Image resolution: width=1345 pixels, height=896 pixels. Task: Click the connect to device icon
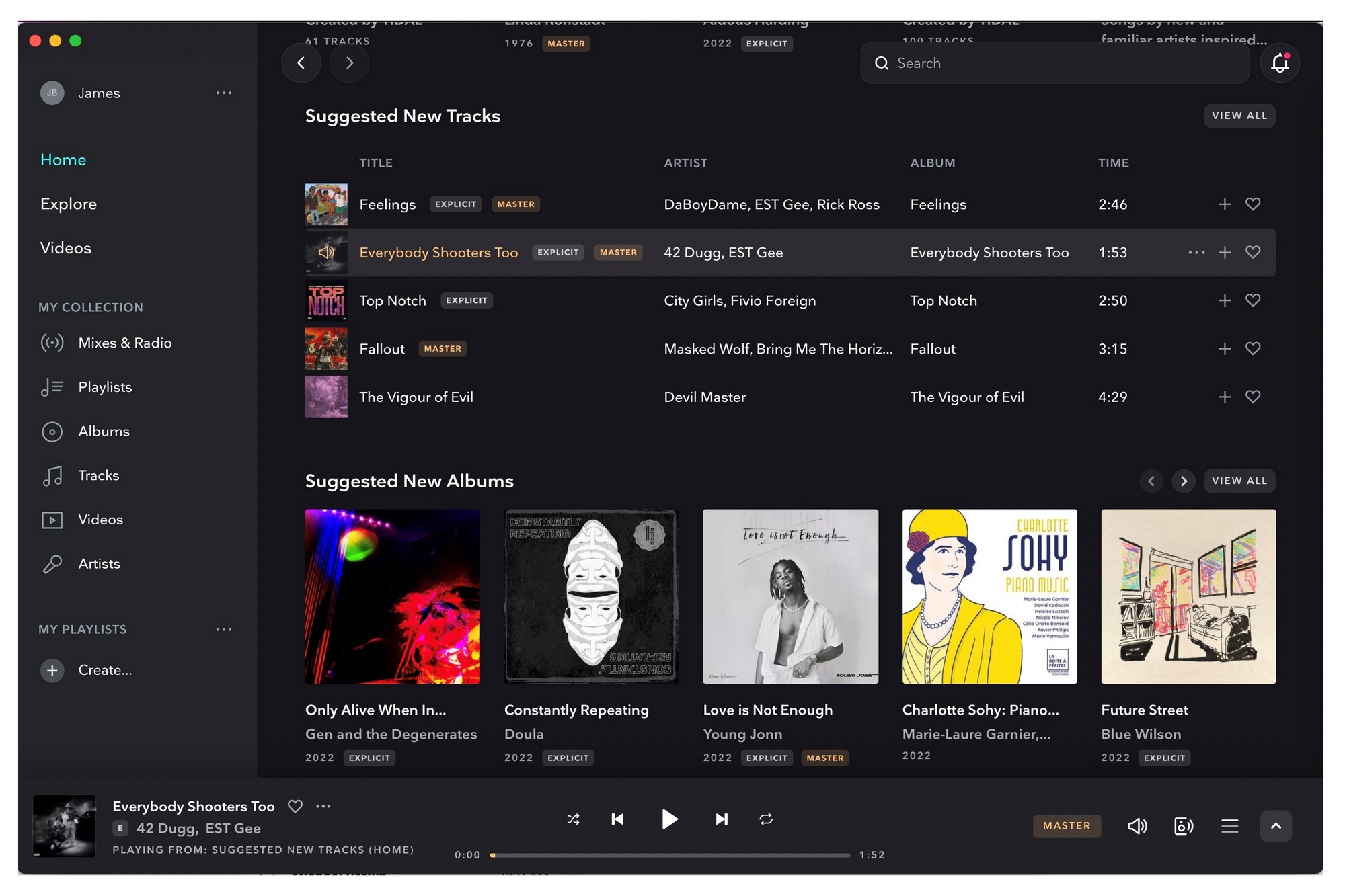1183,826
